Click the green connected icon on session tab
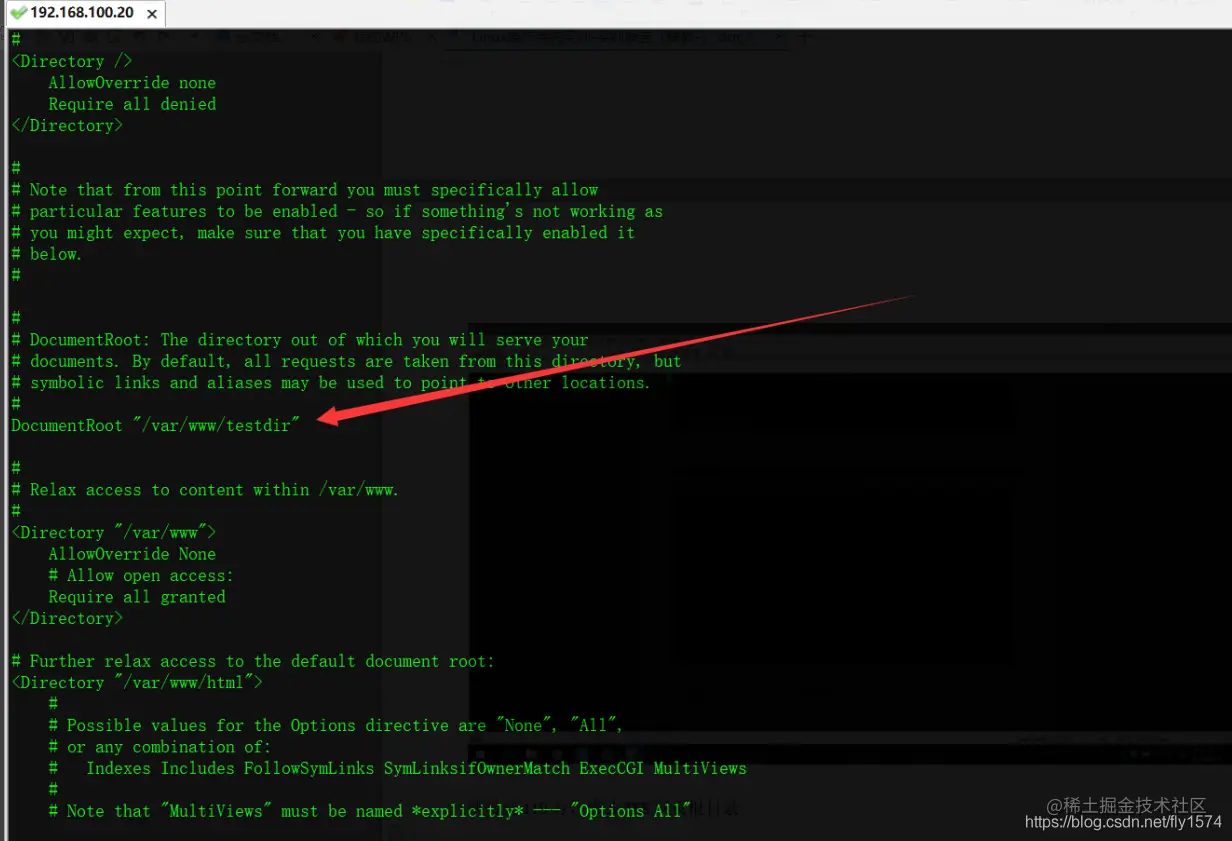1232x841 pixels. 18,14
